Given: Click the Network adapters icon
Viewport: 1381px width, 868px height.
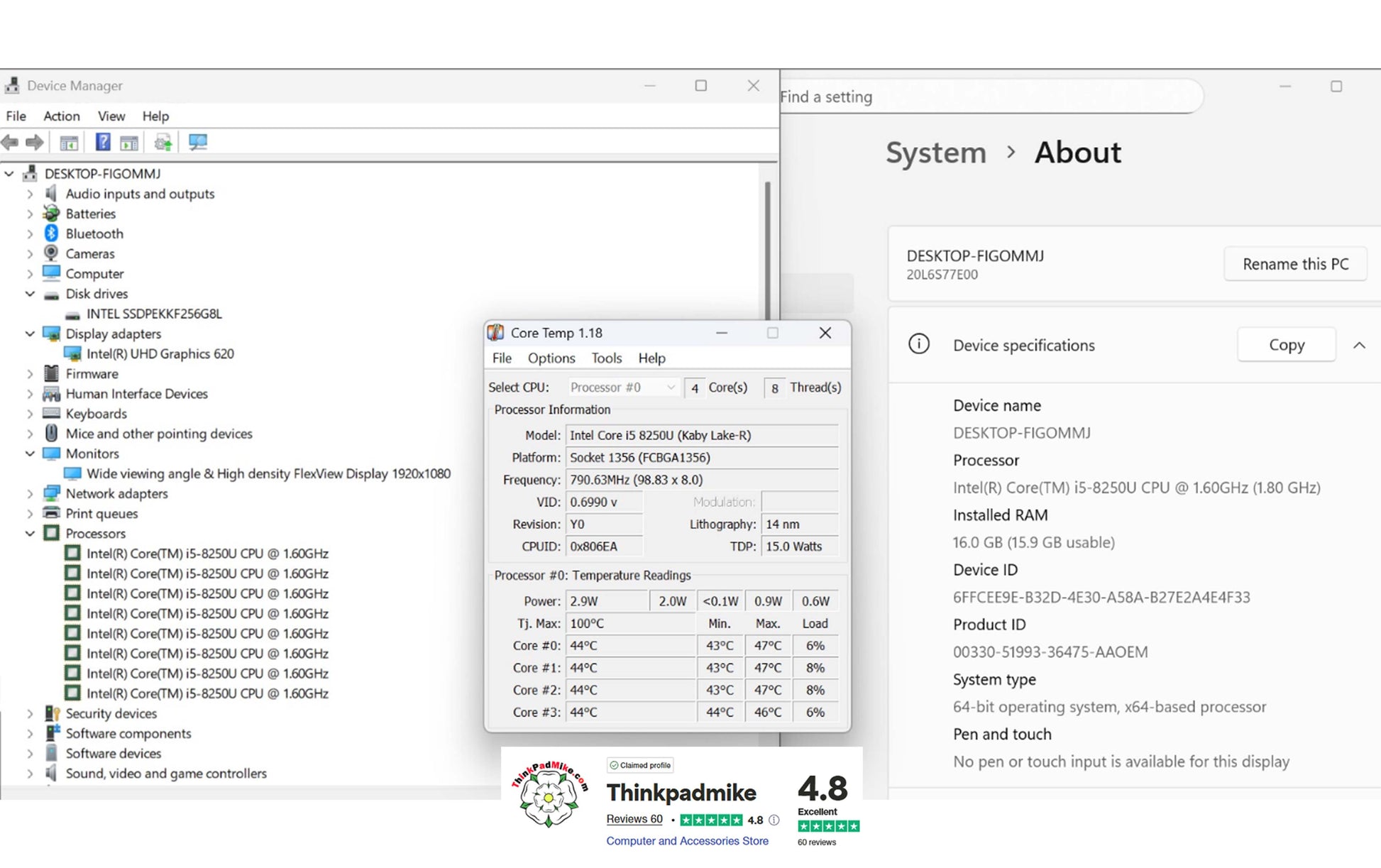Looking at the screenshot, I should (51, 493).
